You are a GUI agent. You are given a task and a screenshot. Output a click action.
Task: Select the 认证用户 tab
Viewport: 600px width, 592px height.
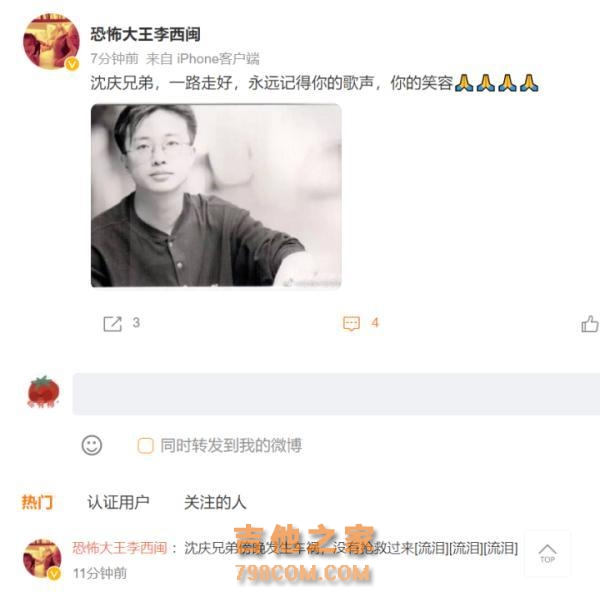(x=118, y=502)
